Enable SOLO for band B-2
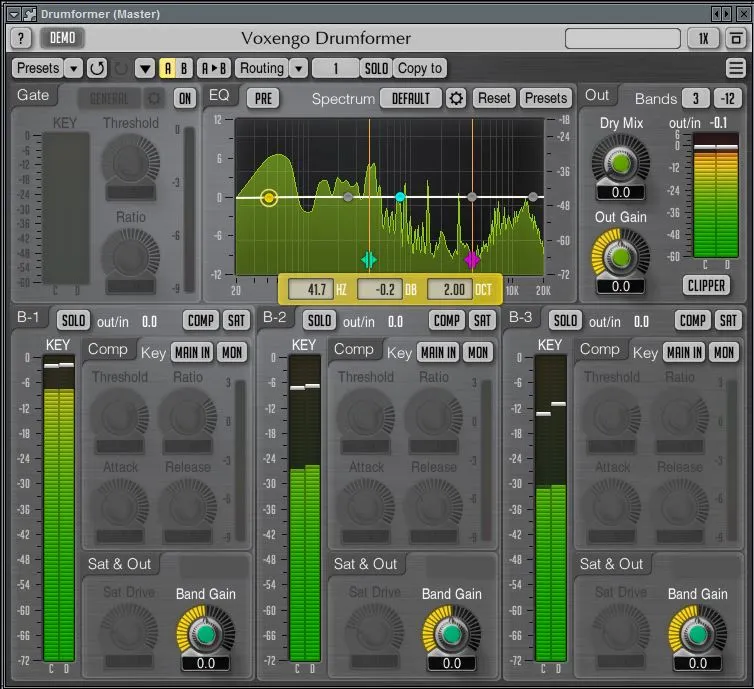Viewport: 754px width, 689px height. (x=319, y=321)
